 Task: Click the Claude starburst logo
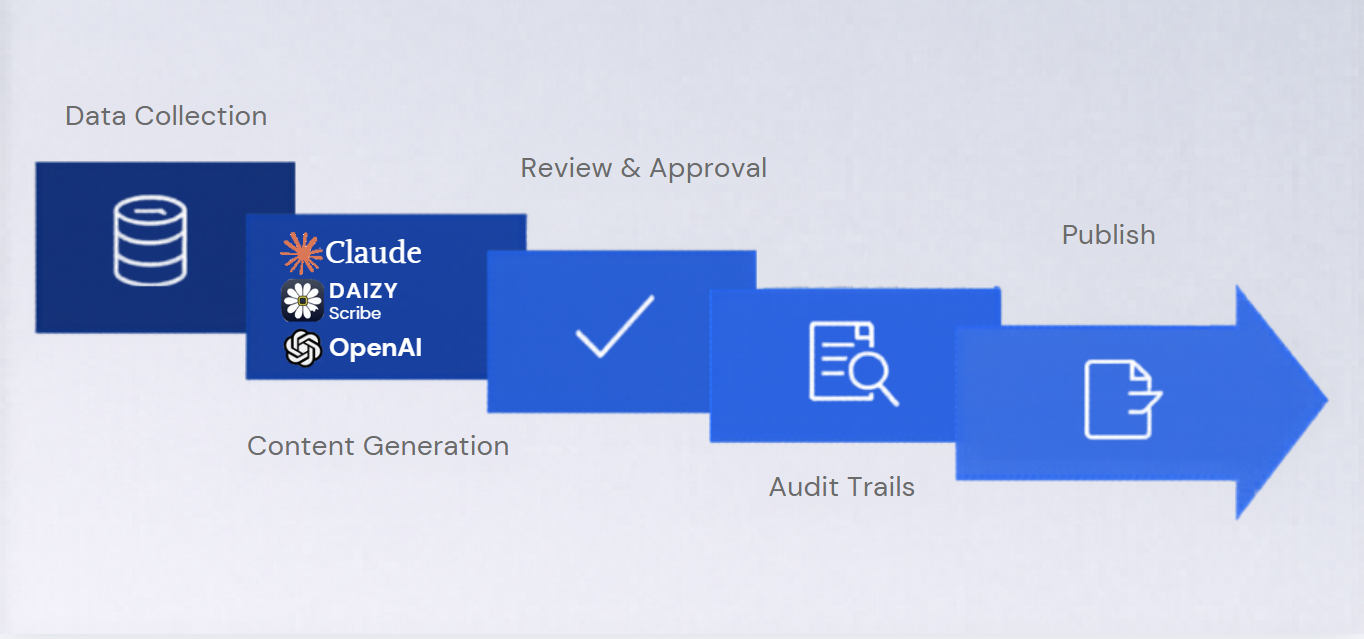pos(301,253)
